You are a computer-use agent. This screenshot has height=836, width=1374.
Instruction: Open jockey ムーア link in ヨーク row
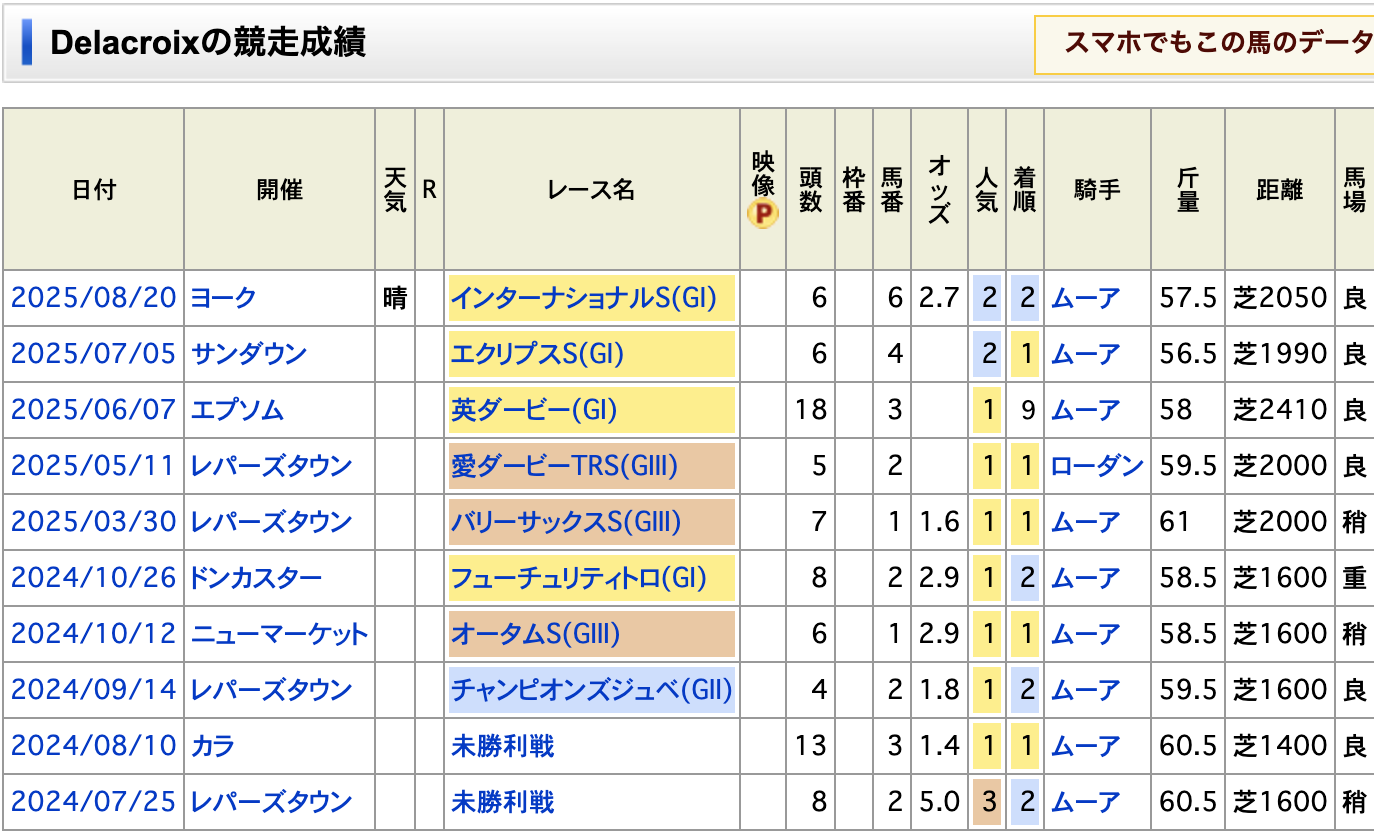(x=1086, y=298)
